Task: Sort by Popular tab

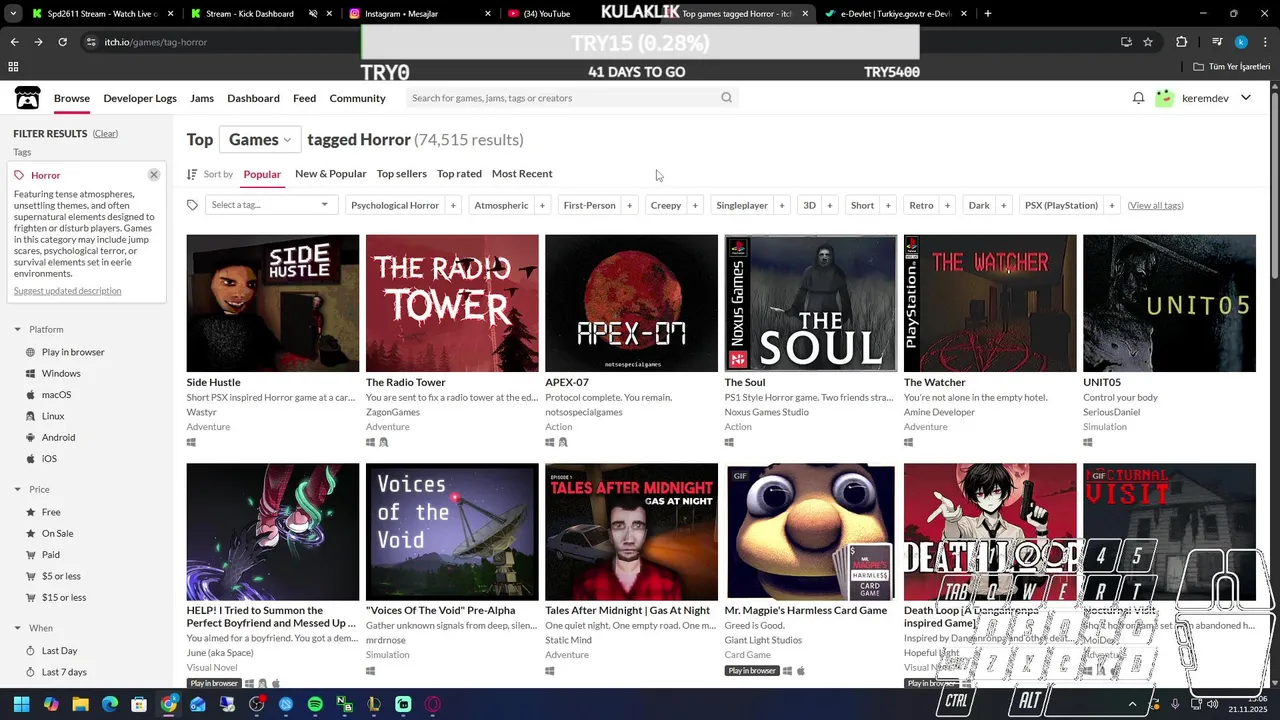Action: tap(262, 174)
